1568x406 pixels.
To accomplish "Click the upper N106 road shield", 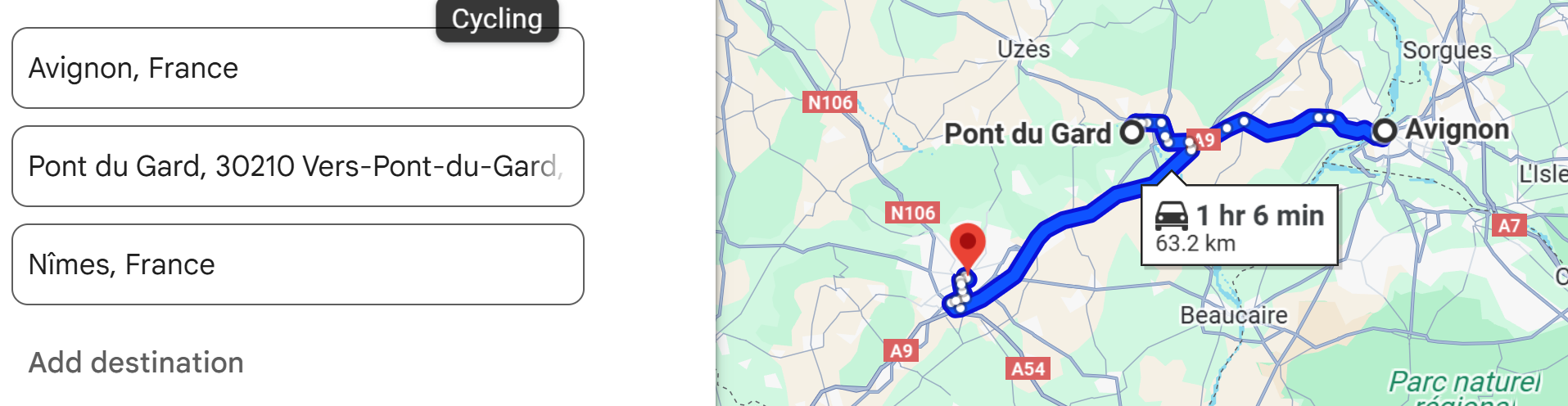I will tap(830, 102).
